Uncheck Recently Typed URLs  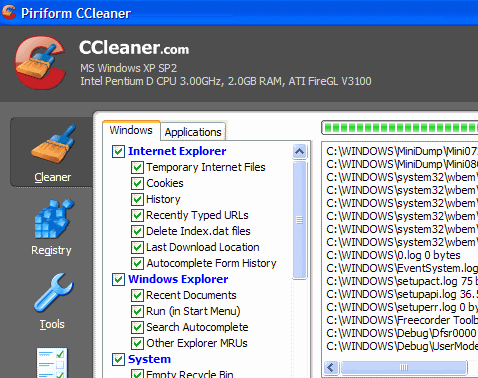click(137, 215)
